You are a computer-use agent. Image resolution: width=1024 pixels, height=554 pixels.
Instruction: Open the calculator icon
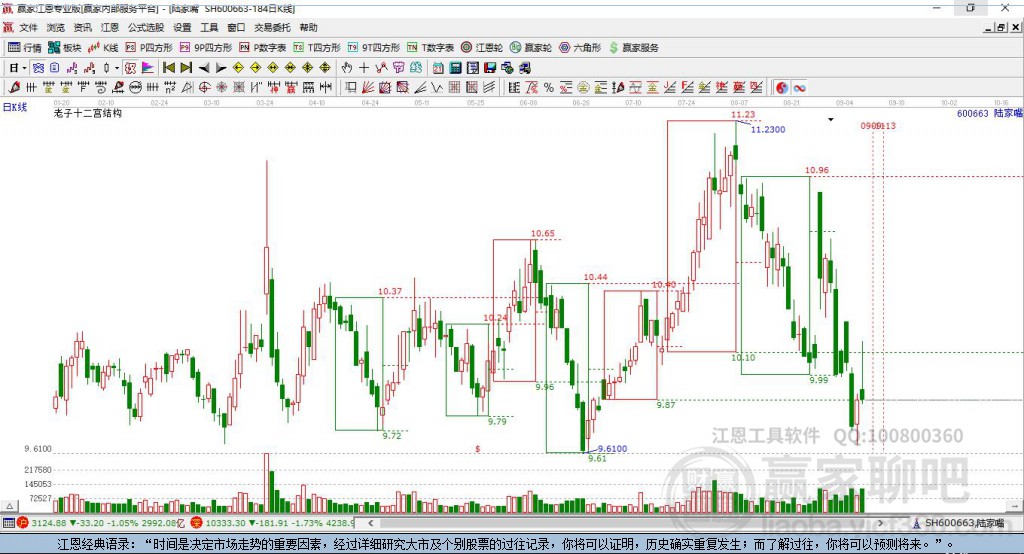click(x=455, y=68)
